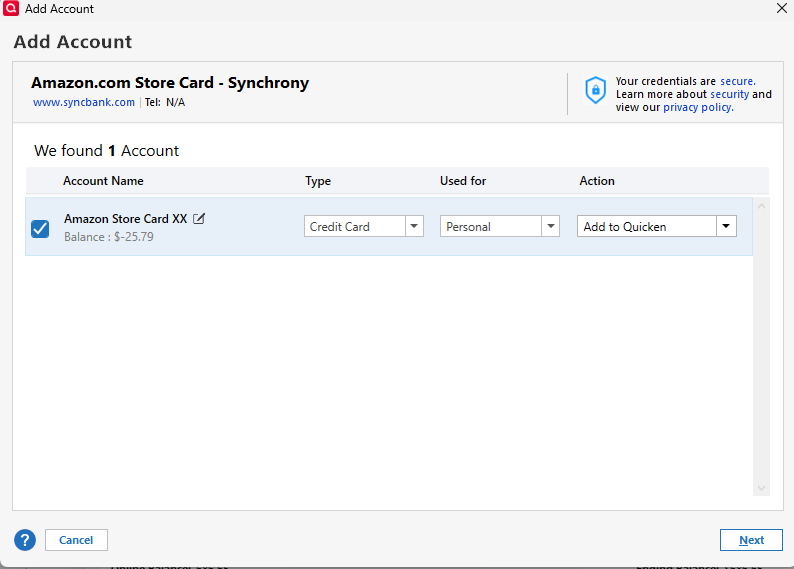Click the Action column header

(x=597, y=181)
